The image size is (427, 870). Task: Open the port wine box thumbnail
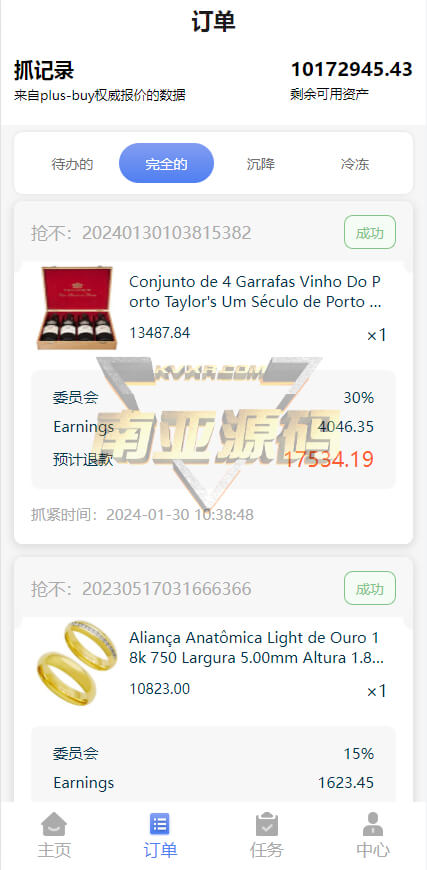(x=75, y=308)
